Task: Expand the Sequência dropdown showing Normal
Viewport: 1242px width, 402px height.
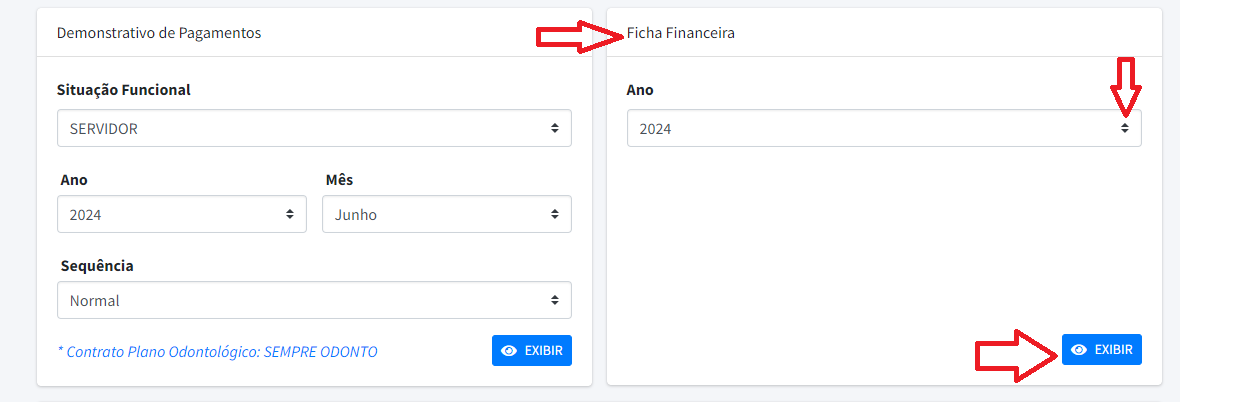Action: click(300, 300)
